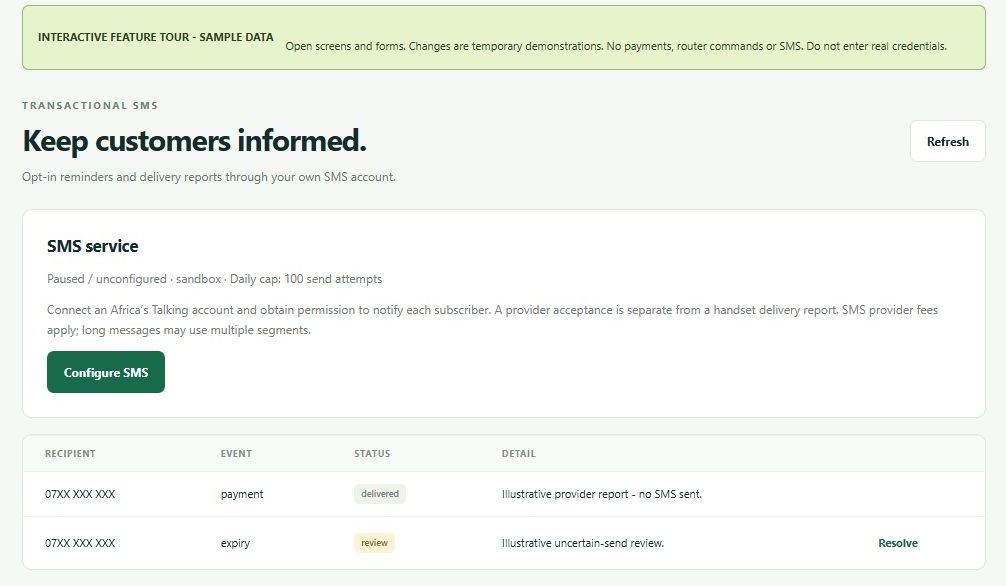
Task: Click the 'INTERACTIVE FEATURE TOUR - SAMPLE DATA' banner title
Action: point(156,37)
